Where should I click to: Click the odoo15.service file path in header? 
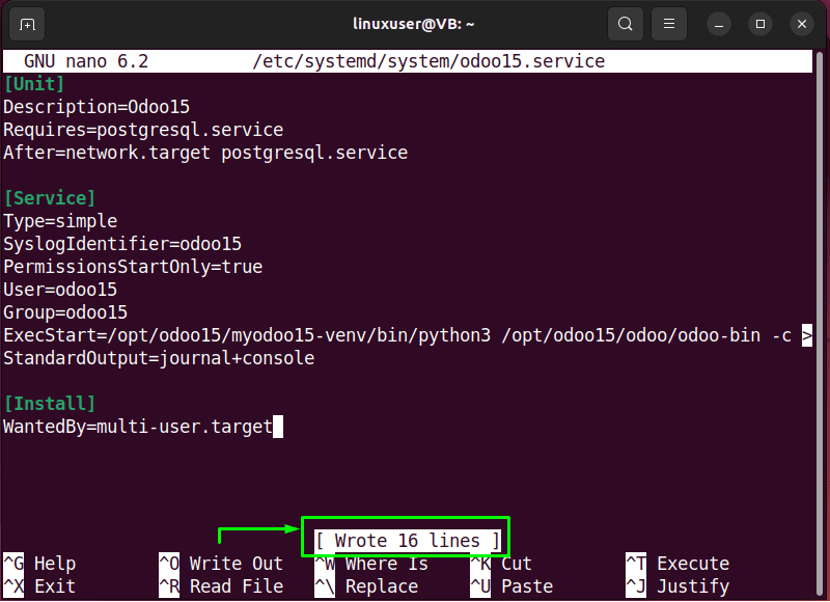pyautogui.click(x=429, y=61)
